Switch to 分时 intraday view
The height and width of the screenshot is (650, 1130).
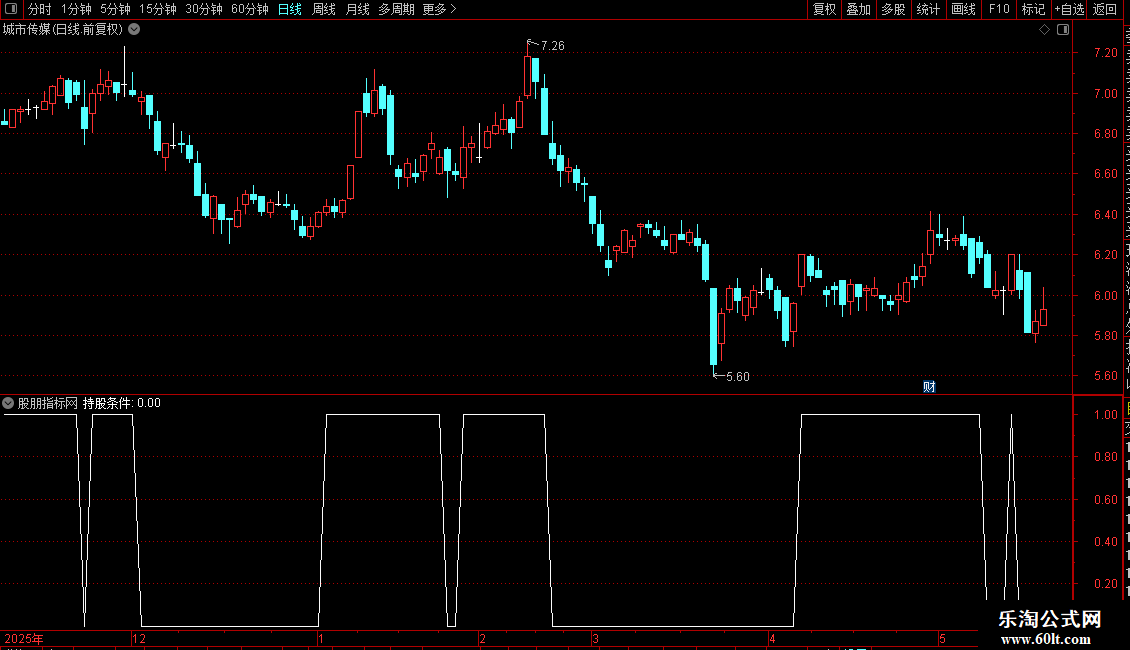(x=40, y=9)
